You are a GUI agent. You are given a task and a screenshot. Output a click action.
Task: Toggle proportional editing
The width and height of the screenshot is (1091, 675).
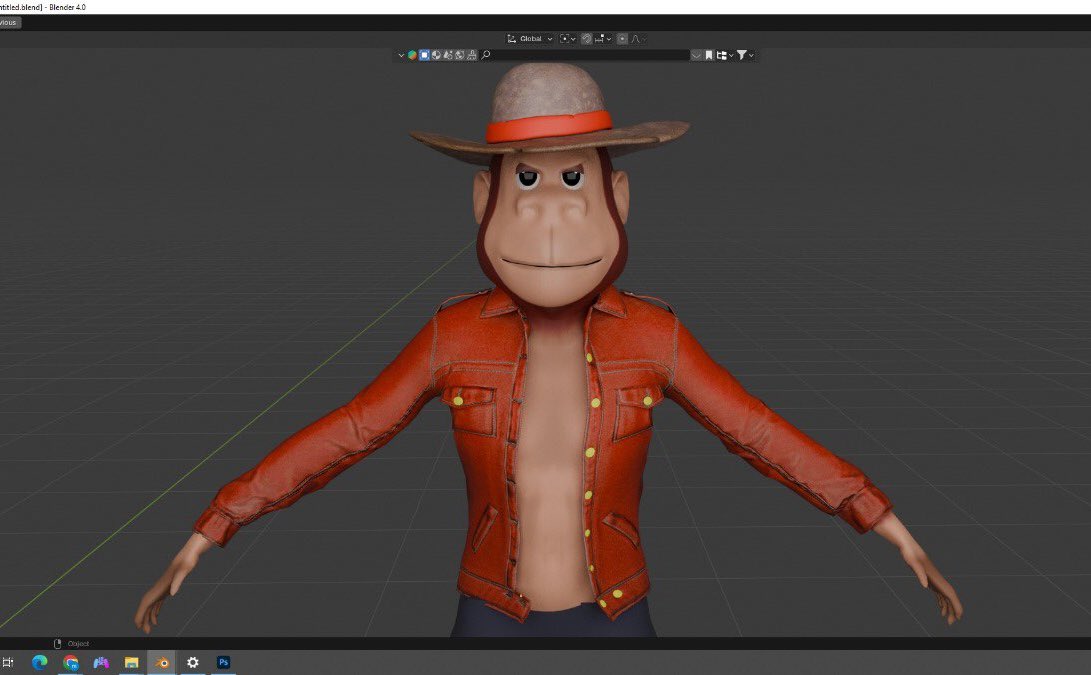tap(622, 39)
